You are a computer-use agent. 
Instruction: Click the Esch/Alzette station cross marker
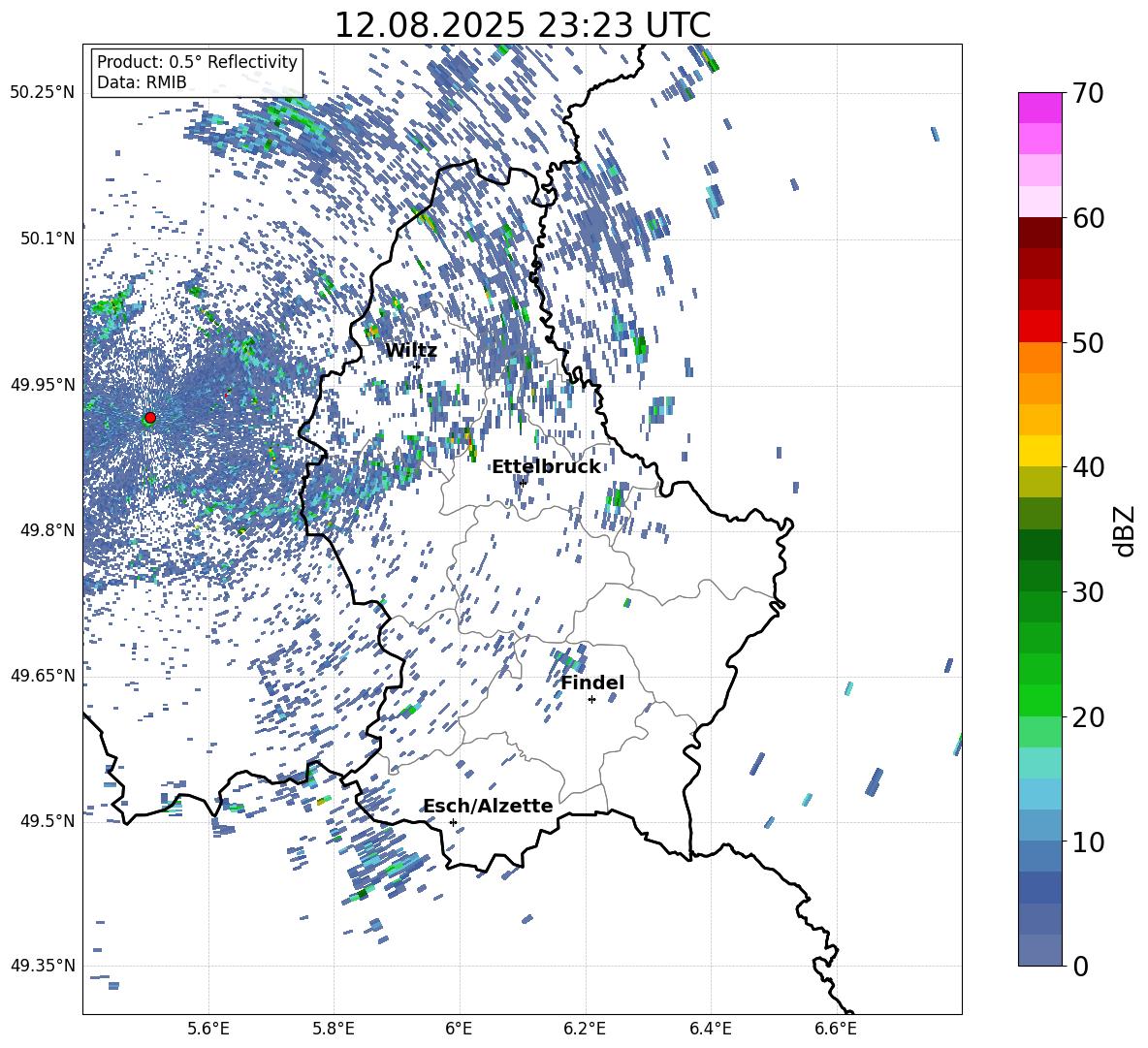(x=453, y=822)
